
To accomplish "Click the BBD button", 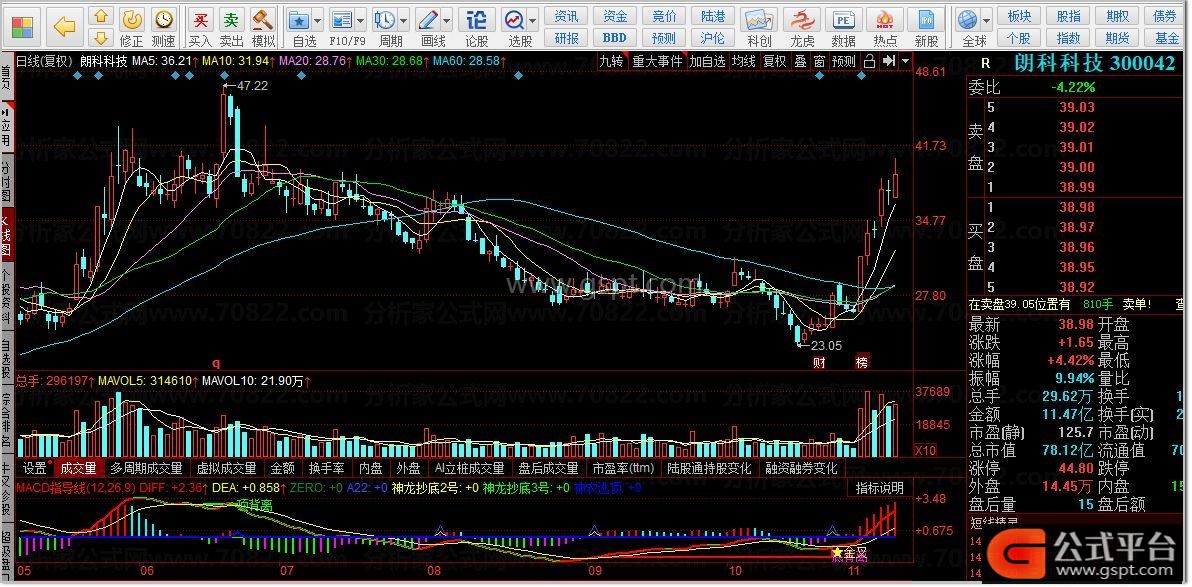I will 615,37.
